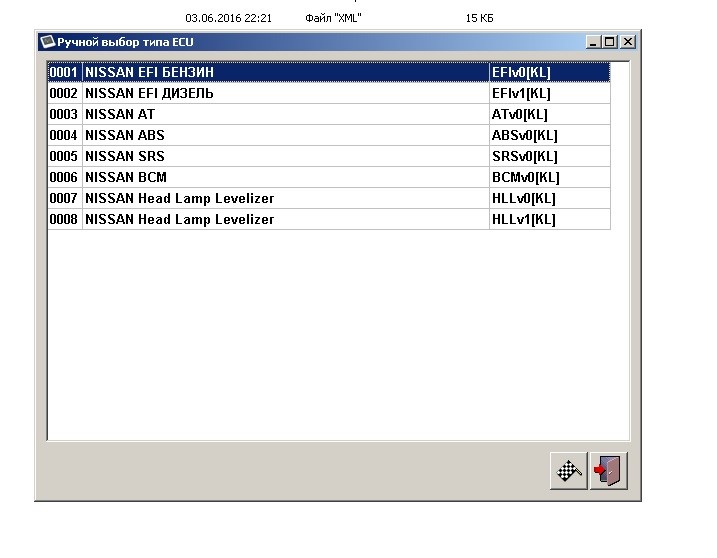
Task: Click code cell HLLv1[KL]
Action: 550,220
